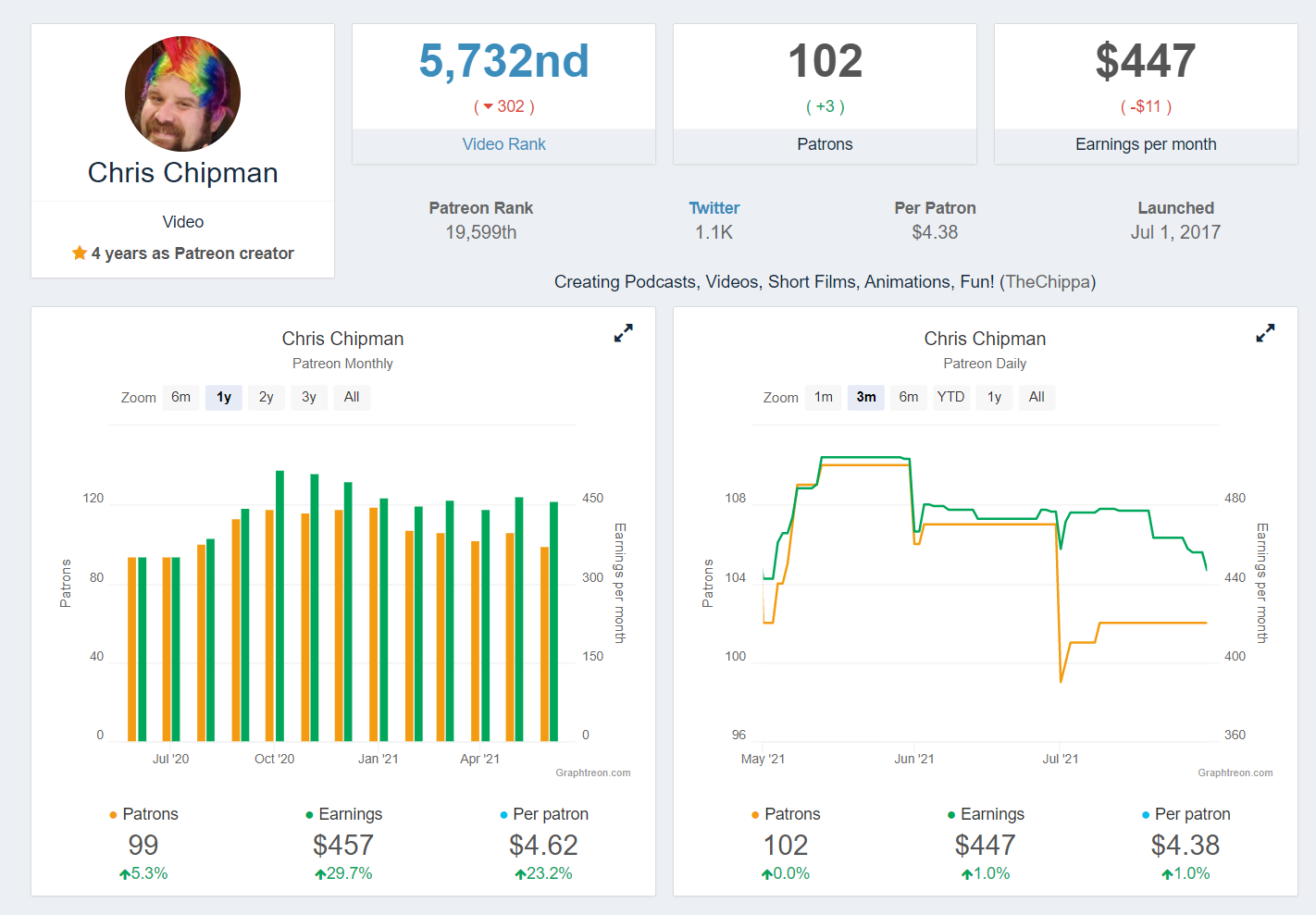Click Graphtreon.com credit on monthly chart

pyautogui.click(x=593, y=773)
